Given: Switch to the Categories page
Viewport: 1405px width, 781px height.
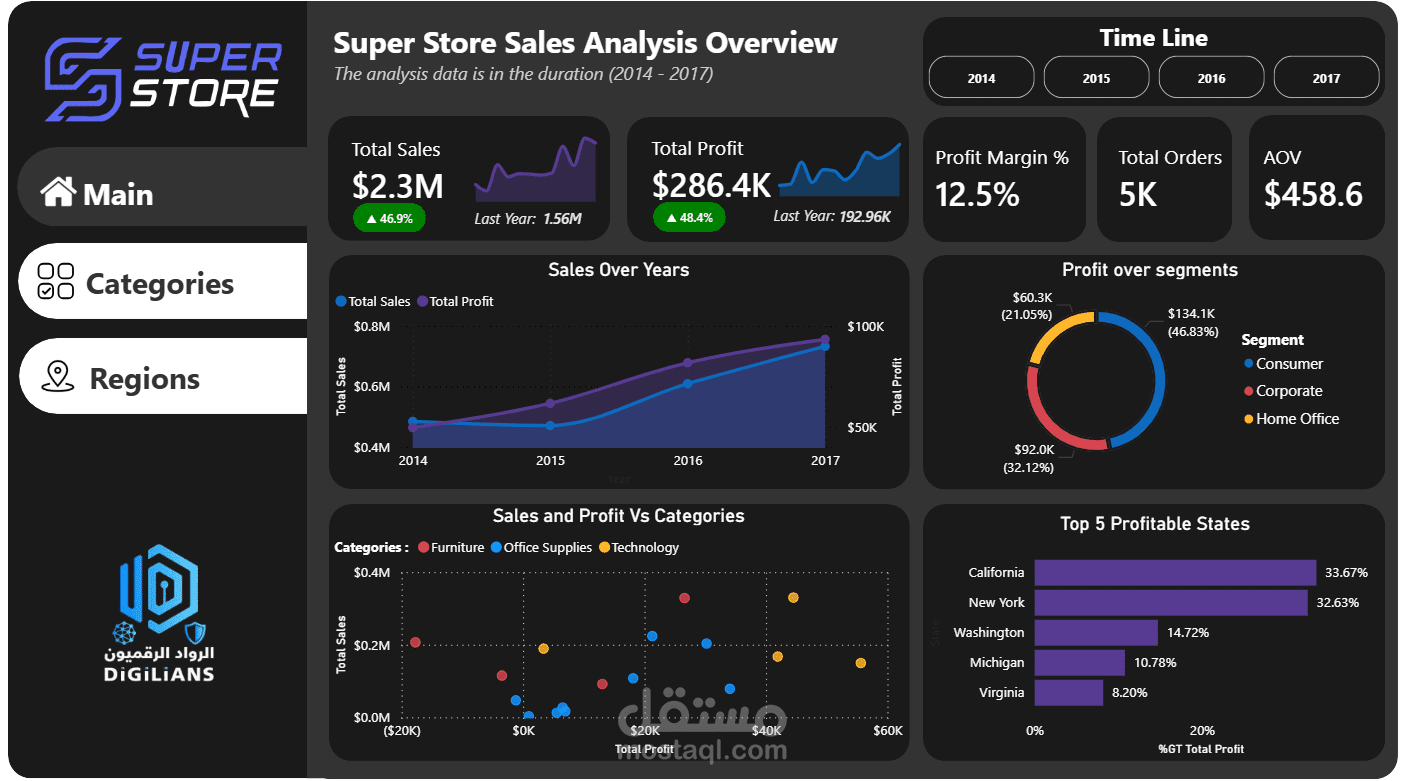Looking at the screenshot, I should (163, 281).
